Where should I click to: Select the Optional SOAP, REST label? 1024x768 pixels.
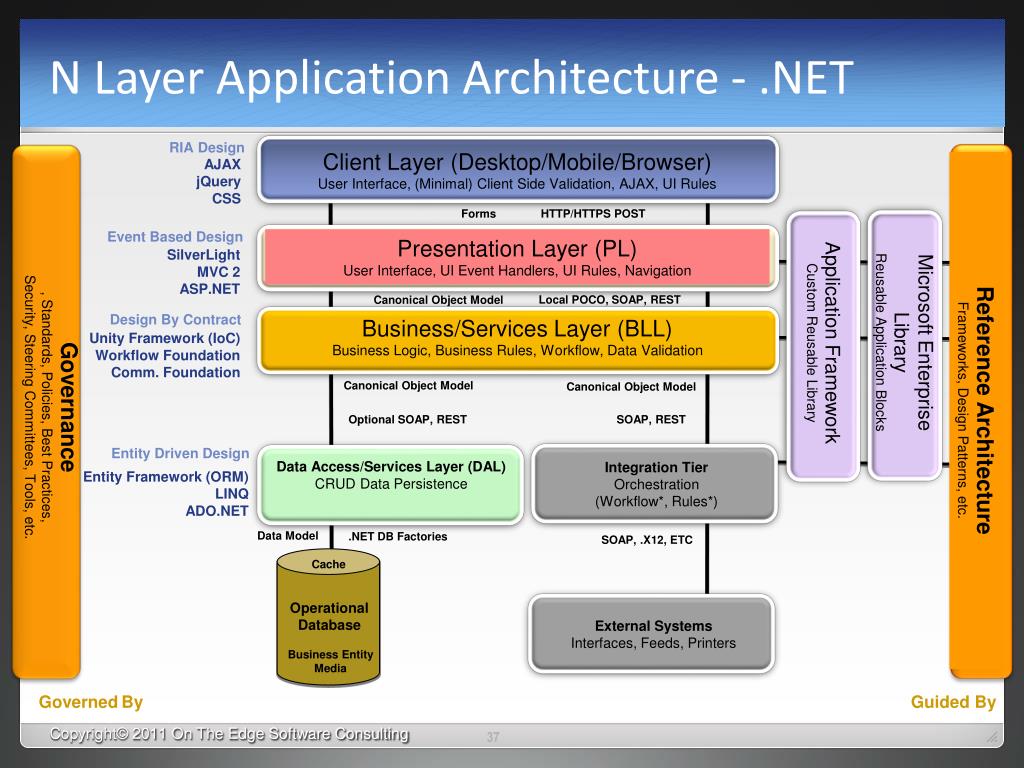pyautogui.click(x=408, y=419)
